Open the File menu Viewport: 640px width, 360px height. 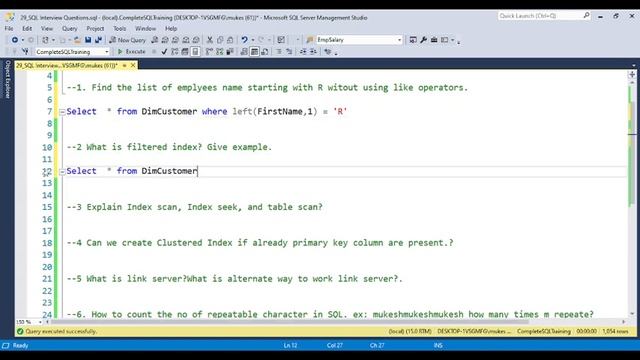point(9,29)
